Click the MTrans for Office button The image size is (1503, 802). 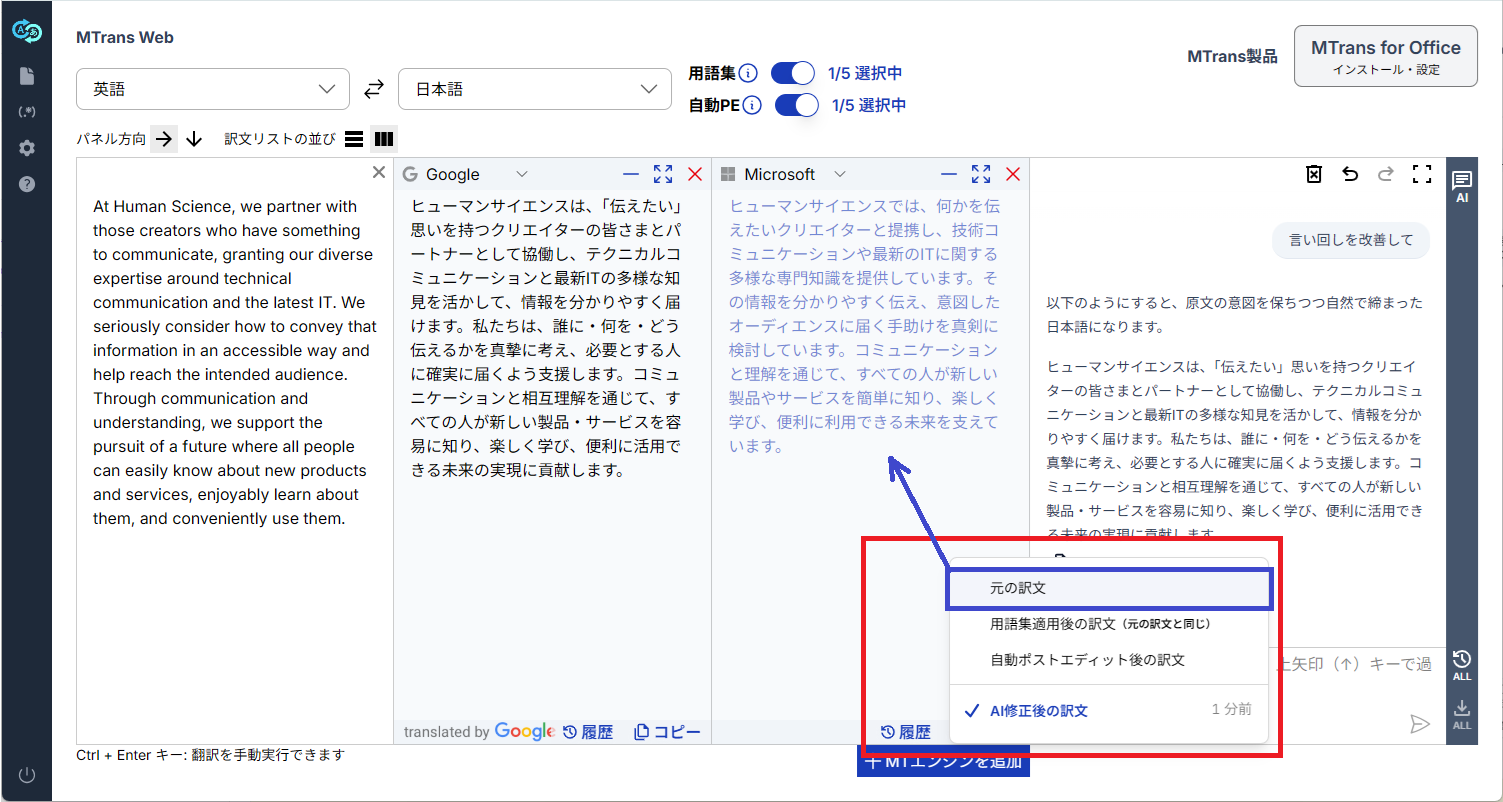click(x=1385, y=57)
